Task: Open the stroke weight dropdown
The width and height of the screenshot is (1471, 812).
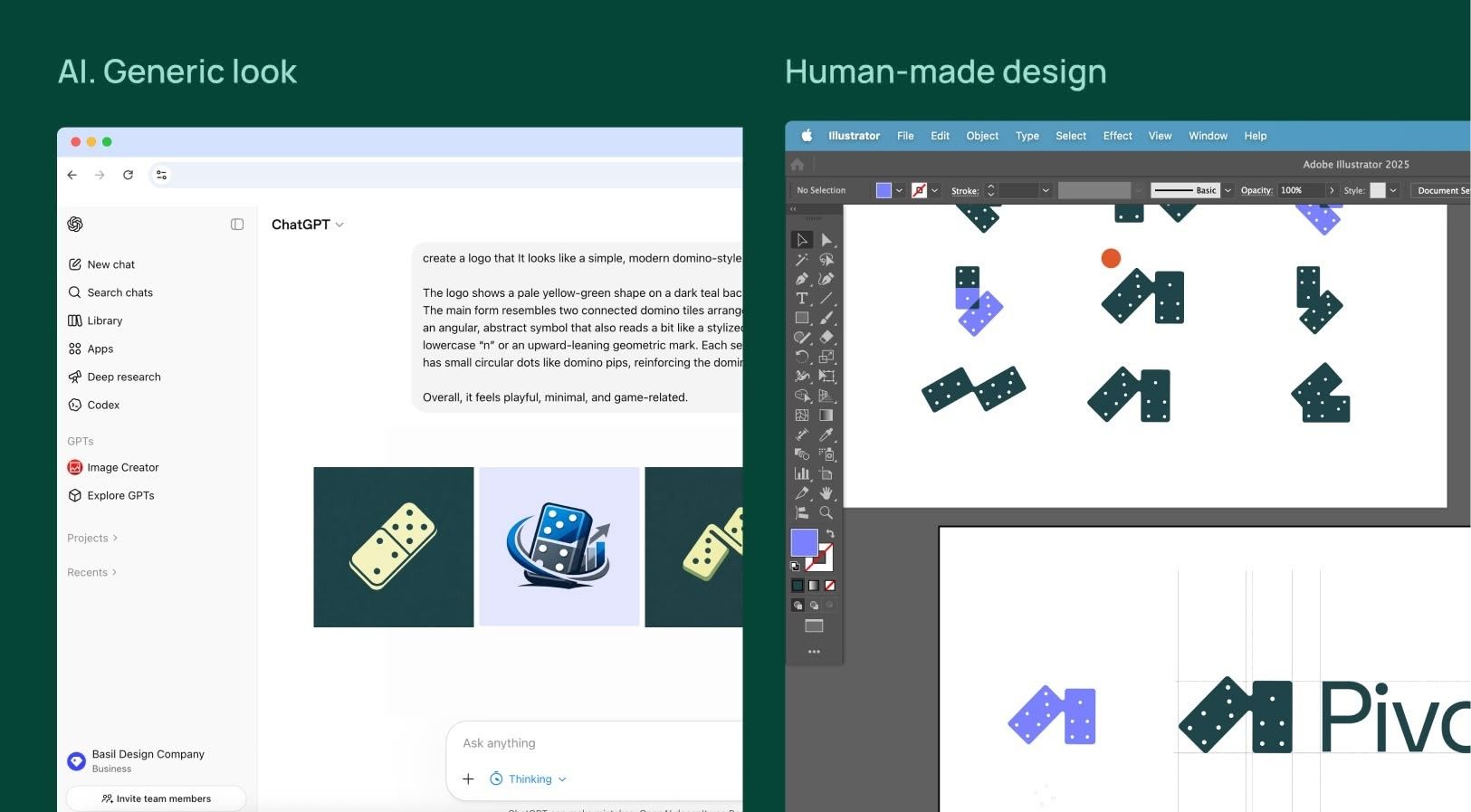Action: tap(1046, 190)
